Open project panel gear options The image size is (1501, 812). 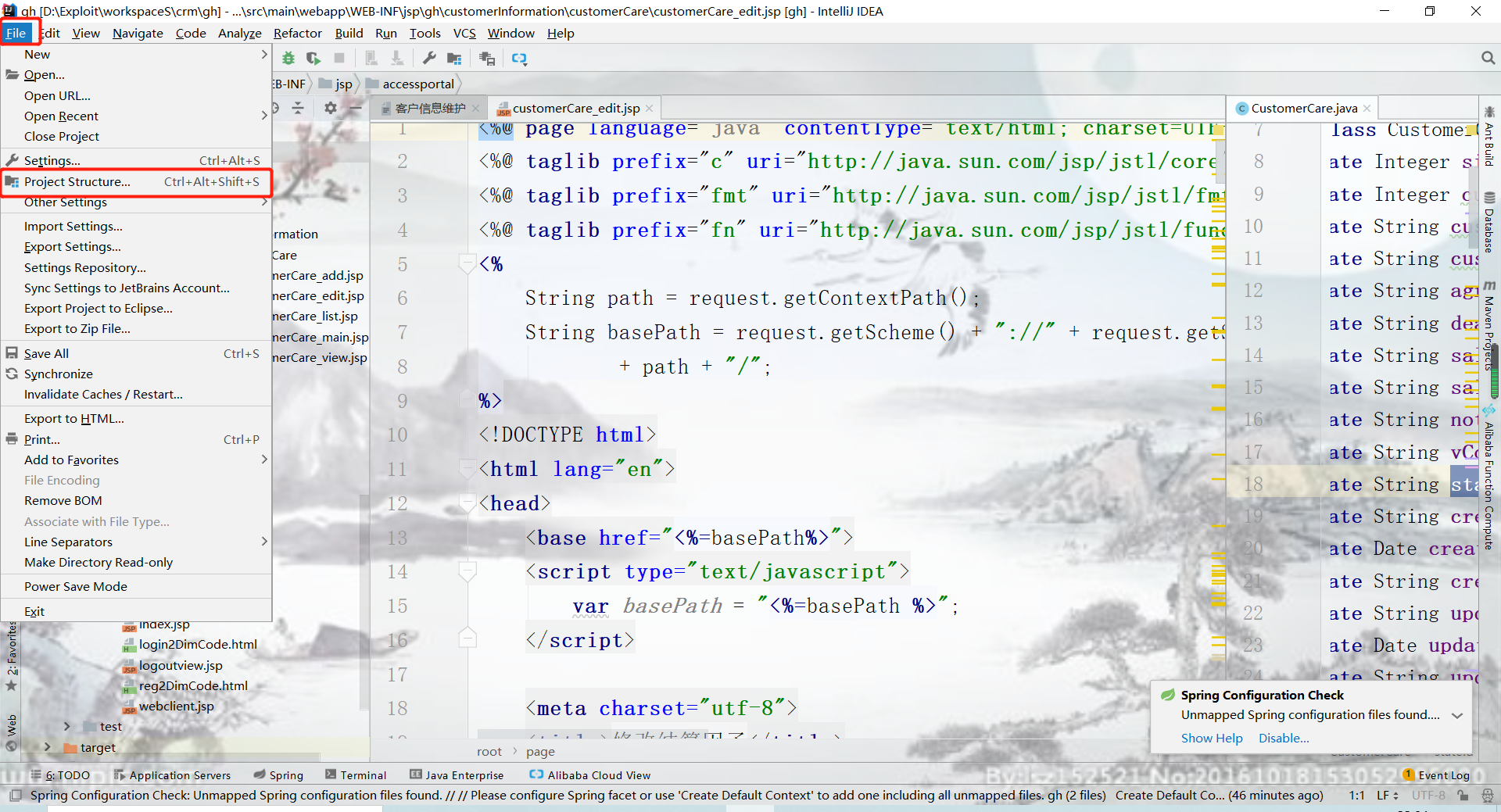tap(331, 108)
